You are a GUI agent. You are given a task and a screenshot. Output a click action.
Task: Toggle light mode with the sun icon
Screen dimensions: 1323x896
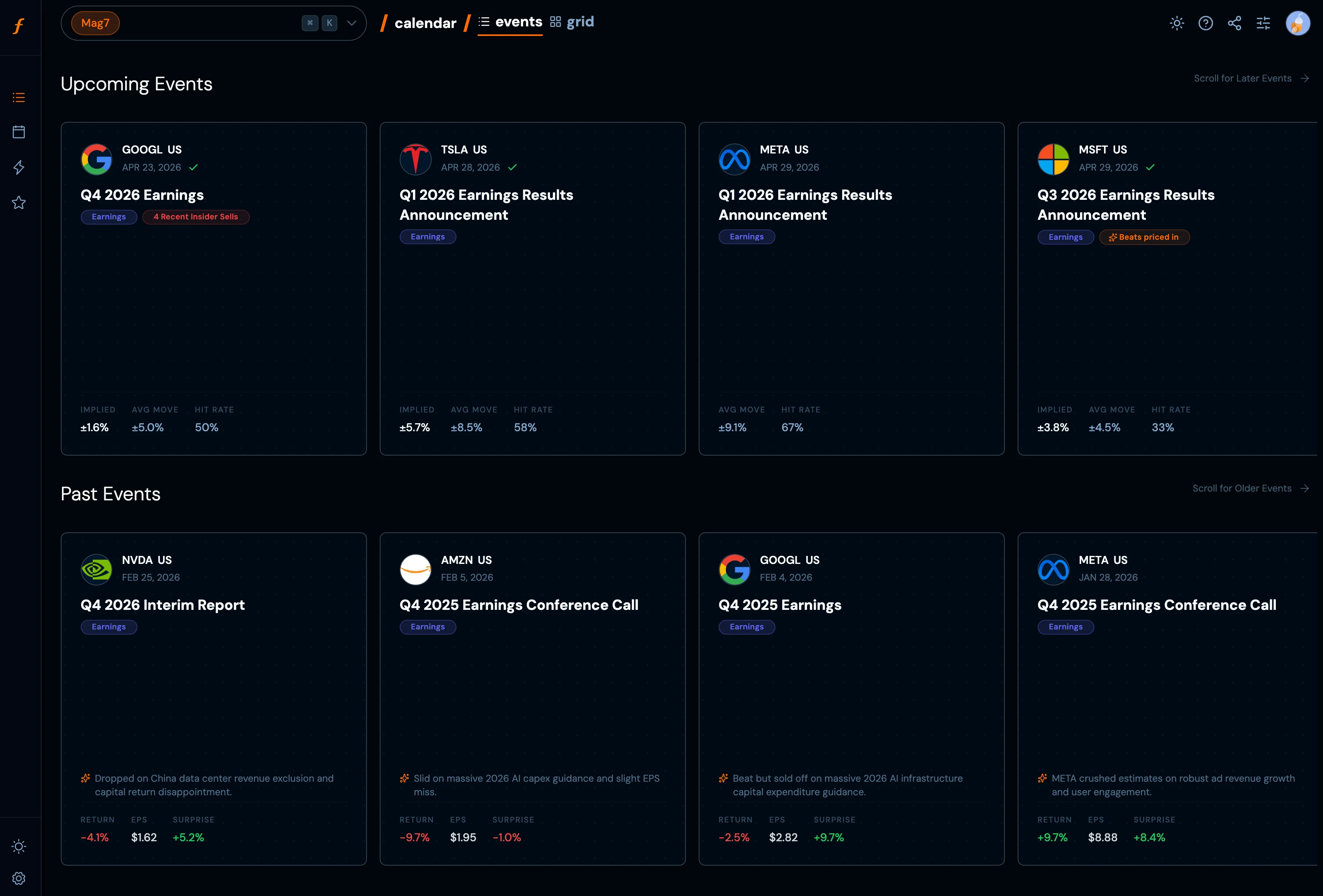[1177, 23]
